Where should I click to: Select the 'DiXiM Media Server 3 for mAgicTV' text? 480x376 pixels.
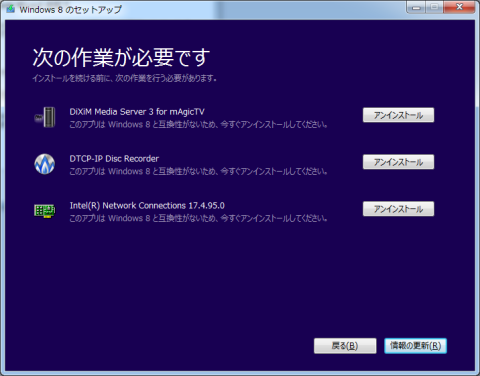point(137,112)
